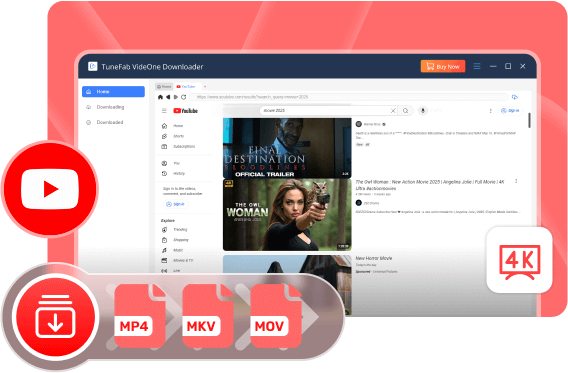Click the URL address bar
The image size is (568, 373).
348,97
